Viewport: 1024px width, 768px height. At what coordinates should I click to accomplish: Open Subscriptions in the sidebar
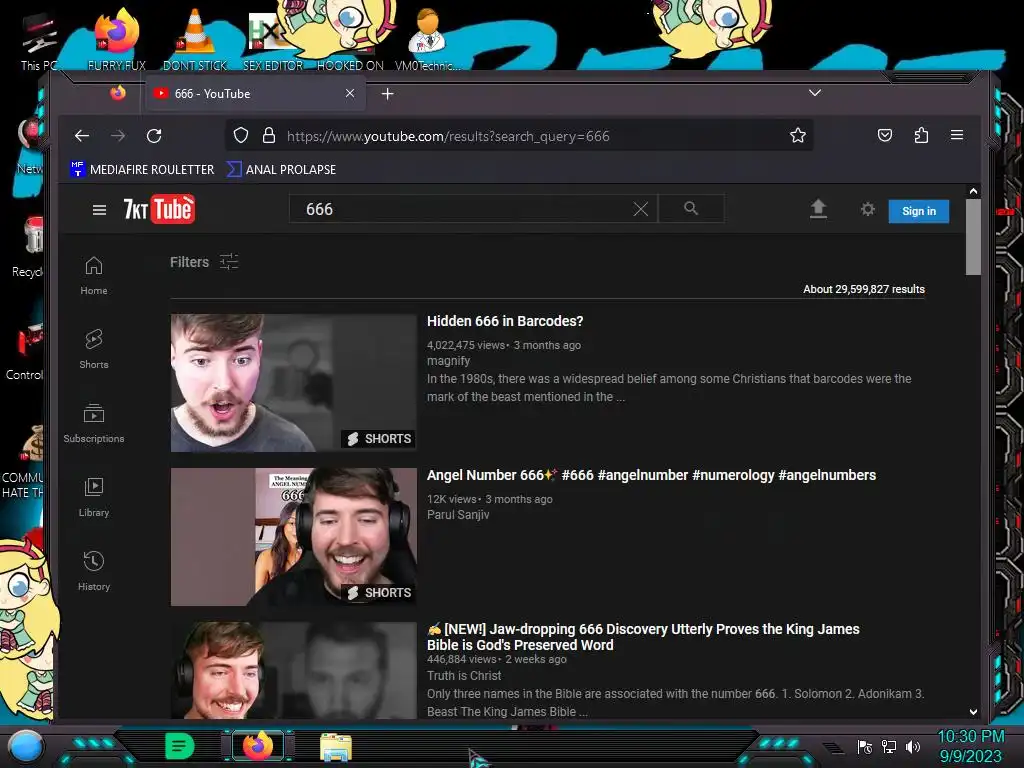(x=94, y=423)
